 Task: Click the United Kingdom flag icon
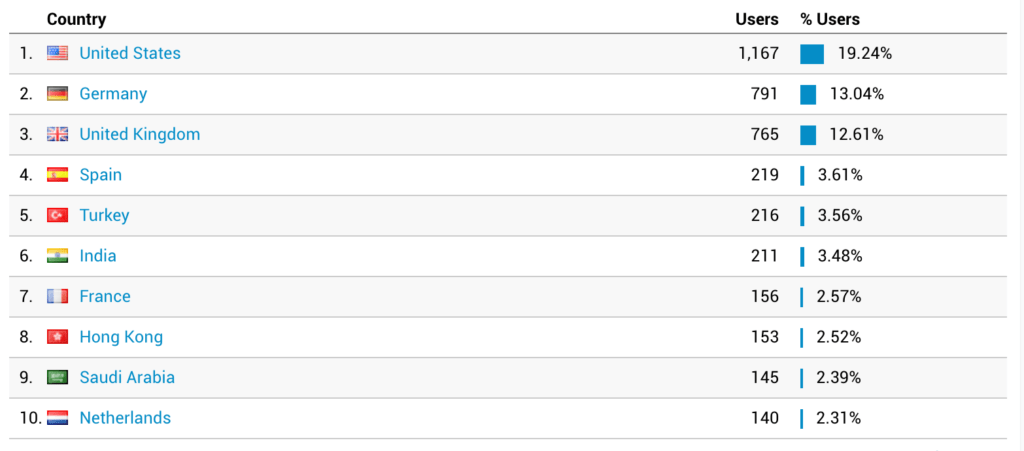click(57, 134)
